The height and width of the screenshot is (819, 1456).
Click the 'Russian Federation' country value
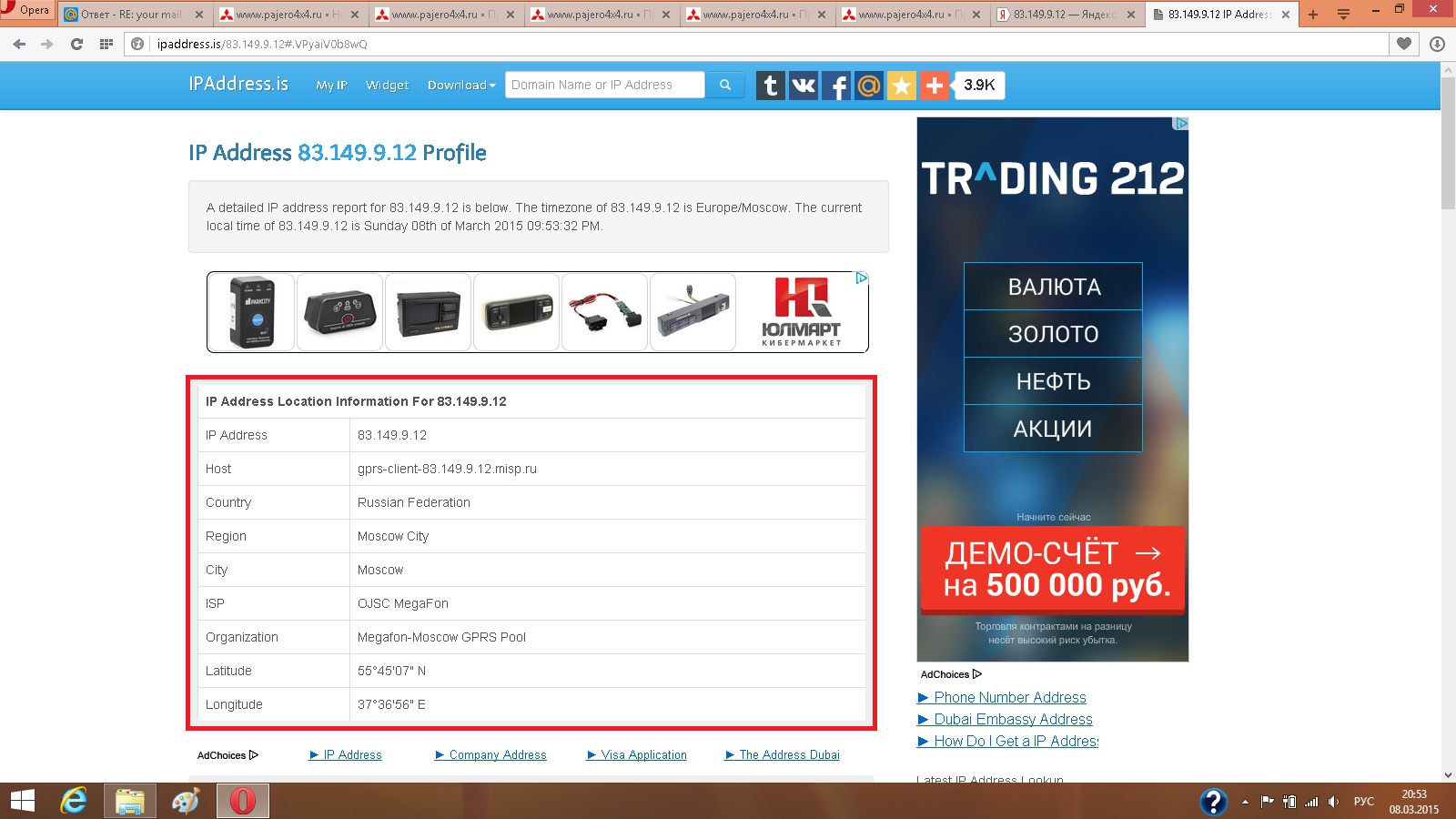414,502
